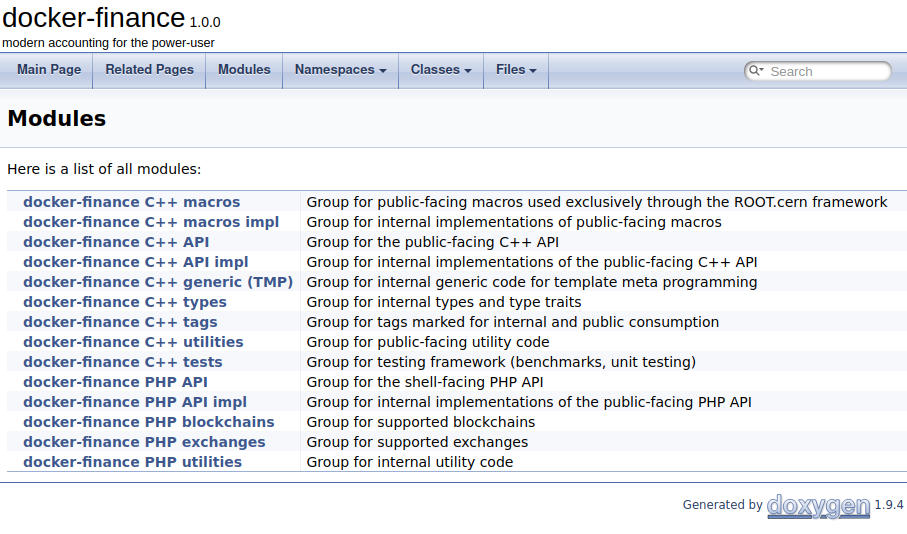Expand the Namespaces dropdown menu
Screen dimensions: 907x534
[x=340, y=70]
